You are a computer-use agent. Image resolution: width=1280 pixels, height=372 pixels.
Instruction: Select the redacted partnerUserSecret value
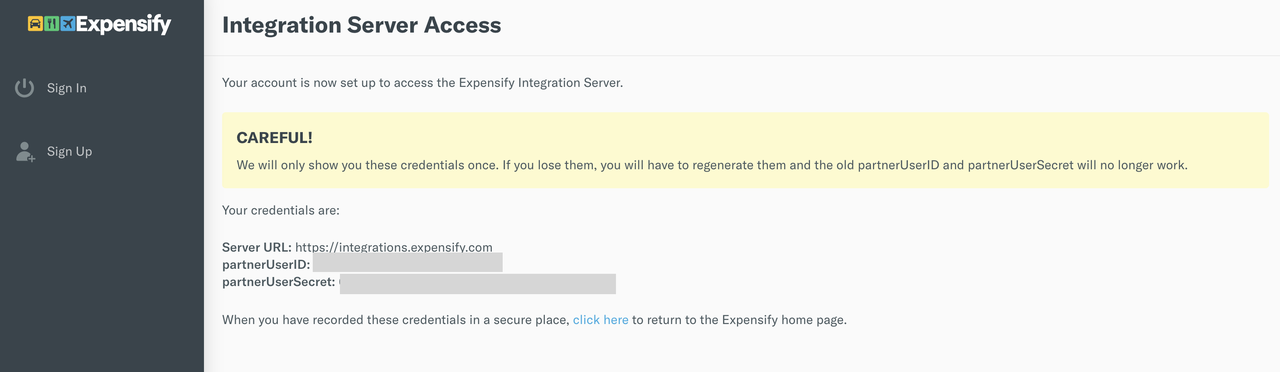coord(478,283)
